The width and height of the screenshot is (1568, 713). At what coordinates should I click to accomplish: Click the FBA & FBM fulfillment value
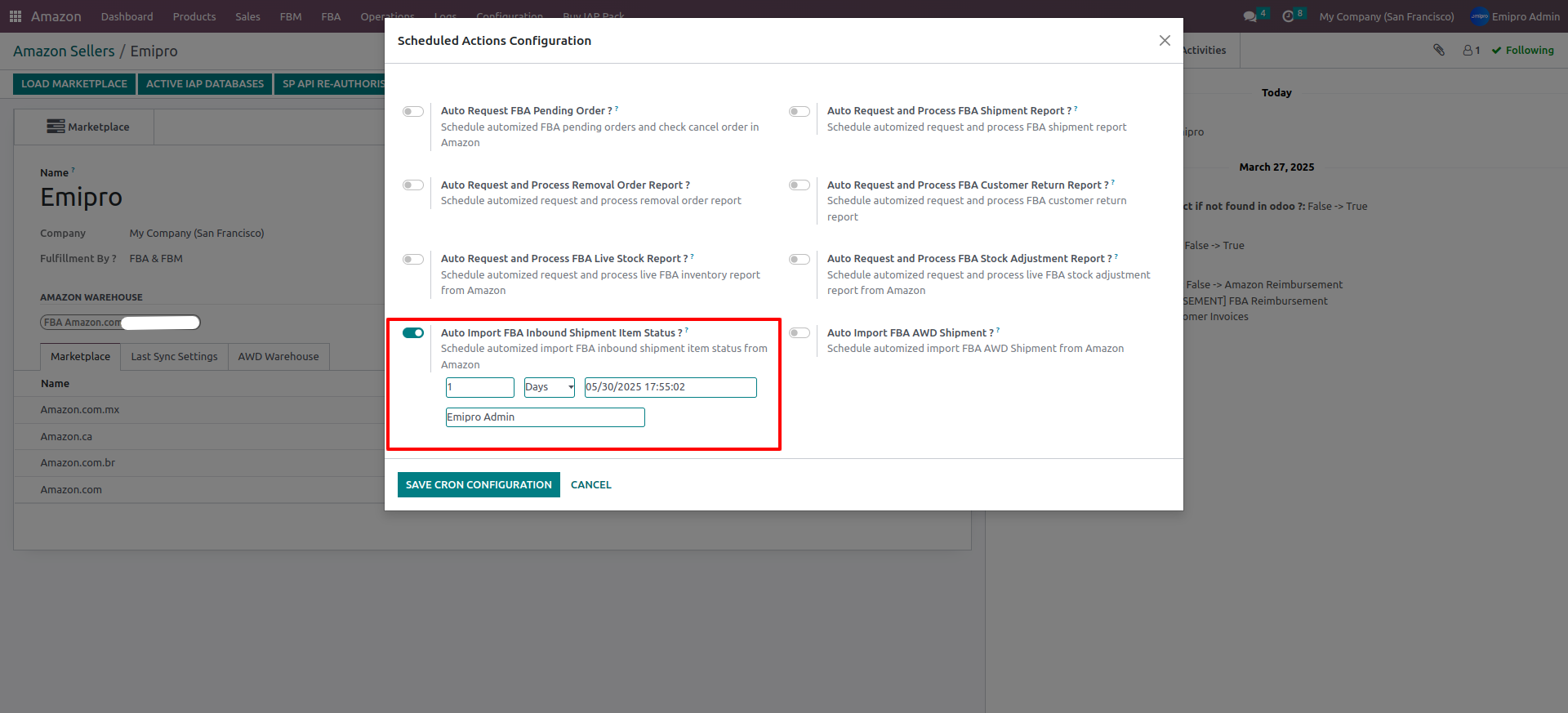[x=156, y=259]
